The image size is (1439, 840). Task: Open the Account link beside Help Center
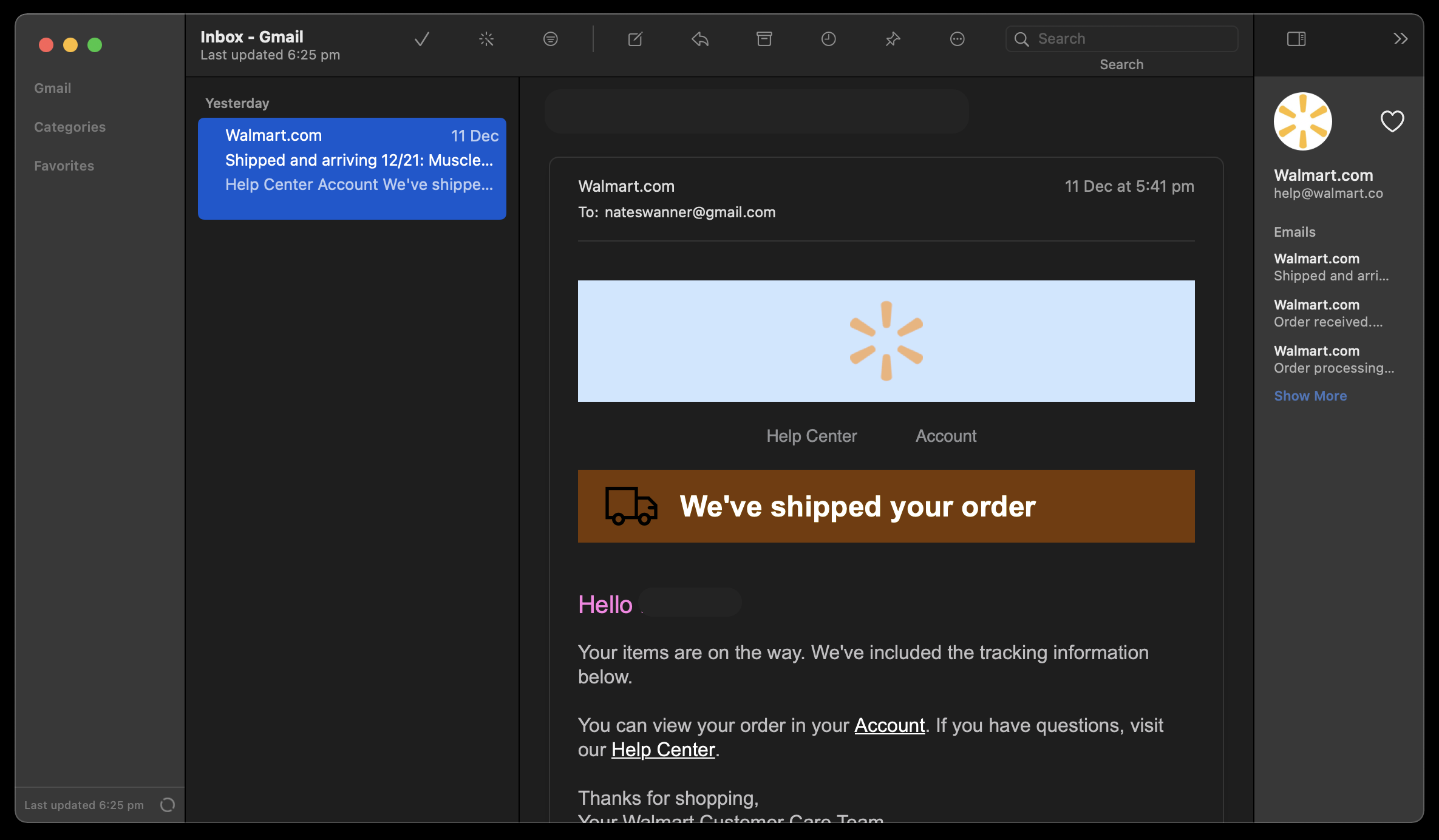tap(946, 436)
